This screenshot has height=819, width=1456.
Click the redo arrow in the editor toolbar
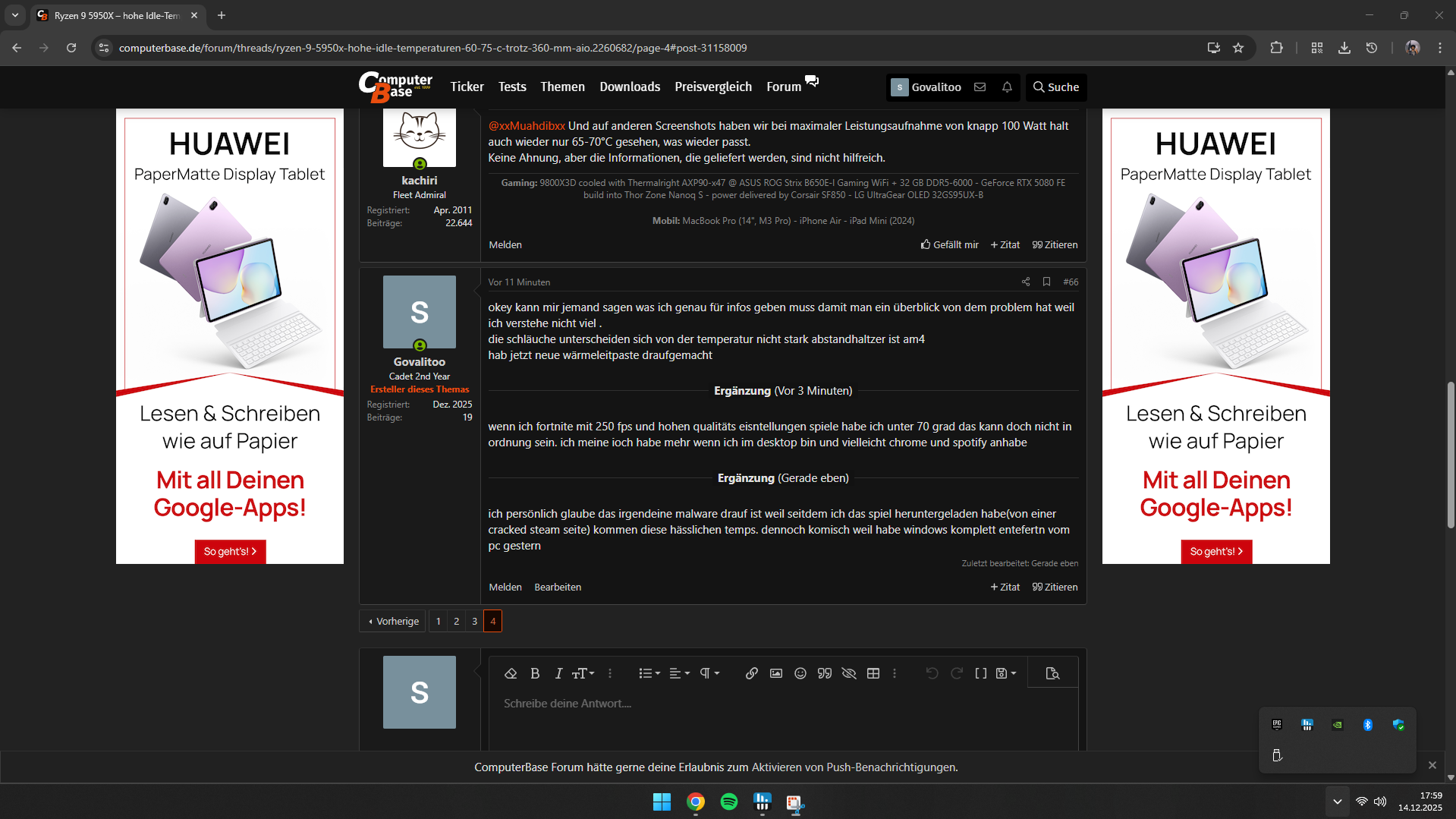[x=957, y=673]
